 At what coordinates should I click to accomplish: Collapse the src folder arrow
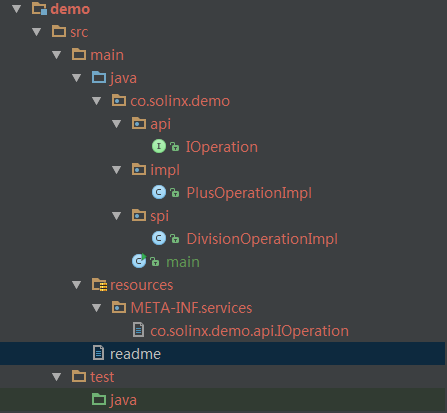pyautogui.click(x=36, y=32)
